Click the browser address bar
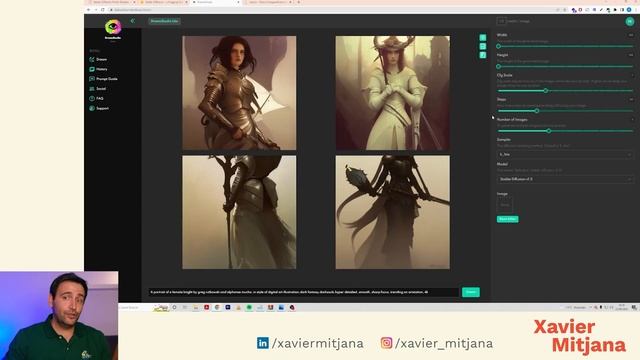The height and width of the screenshot is (360, 640). (x=331, y=9)
